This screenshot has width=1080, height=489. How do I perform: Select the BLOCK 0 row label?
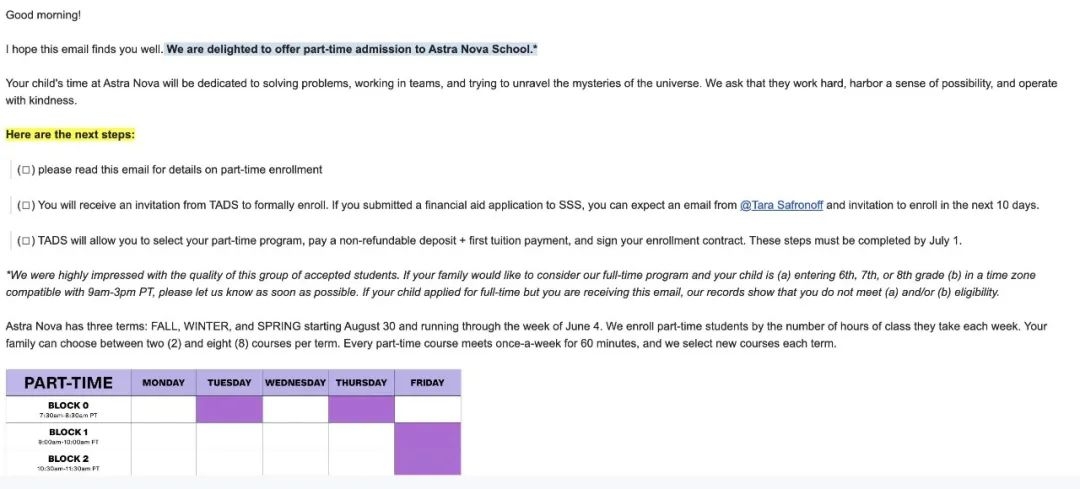pos(68,409)
